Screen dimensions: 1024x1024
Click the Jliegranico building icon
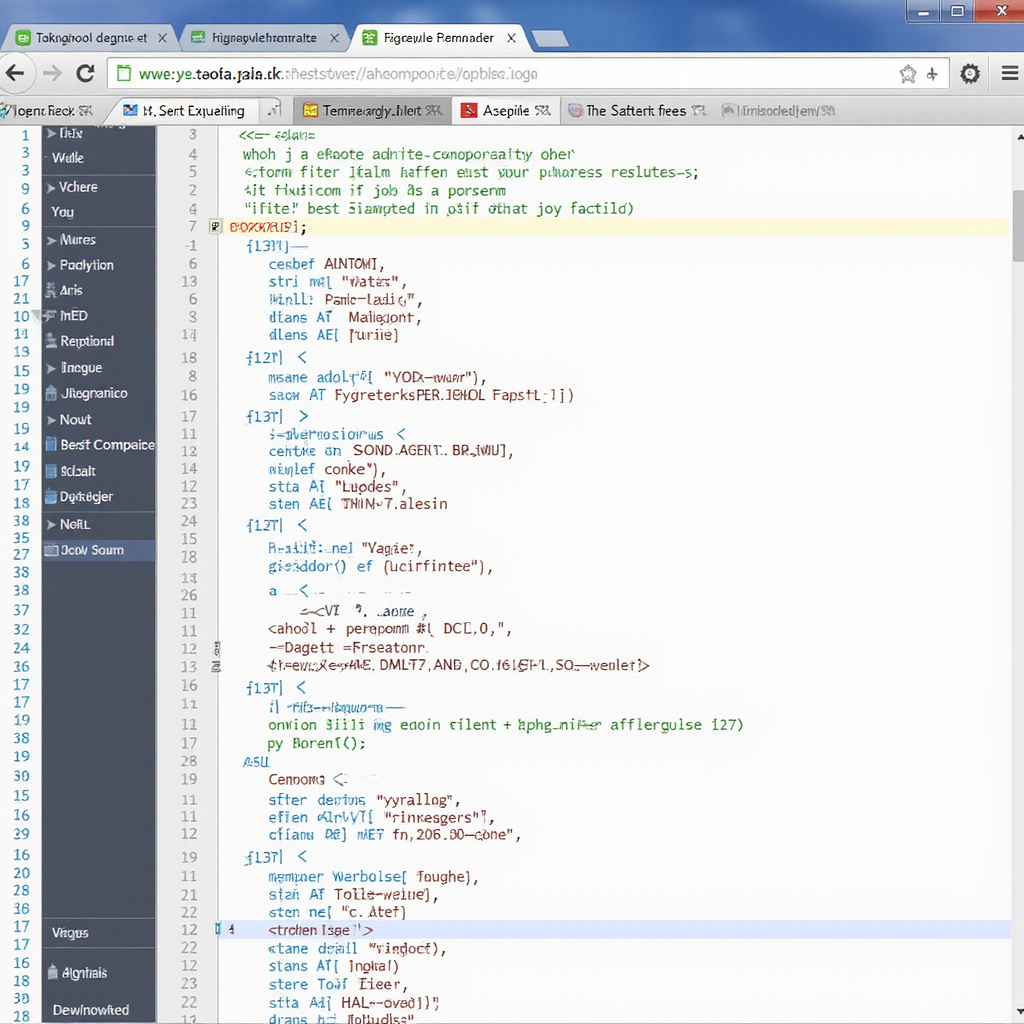click(51, 394)
